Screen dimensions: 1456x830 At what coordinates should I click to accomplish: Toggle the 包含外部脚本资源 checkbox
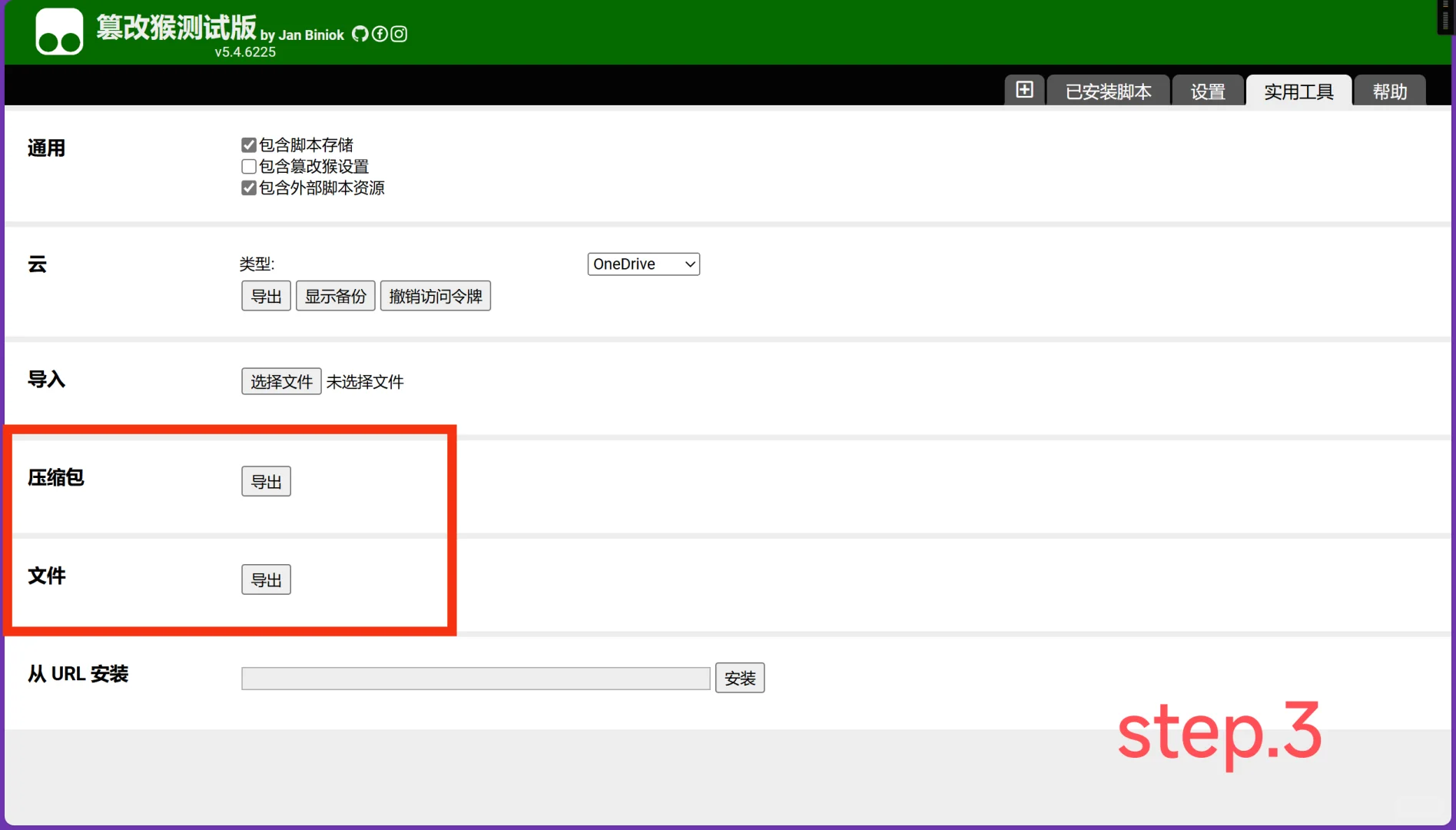[x=248, y=188]
